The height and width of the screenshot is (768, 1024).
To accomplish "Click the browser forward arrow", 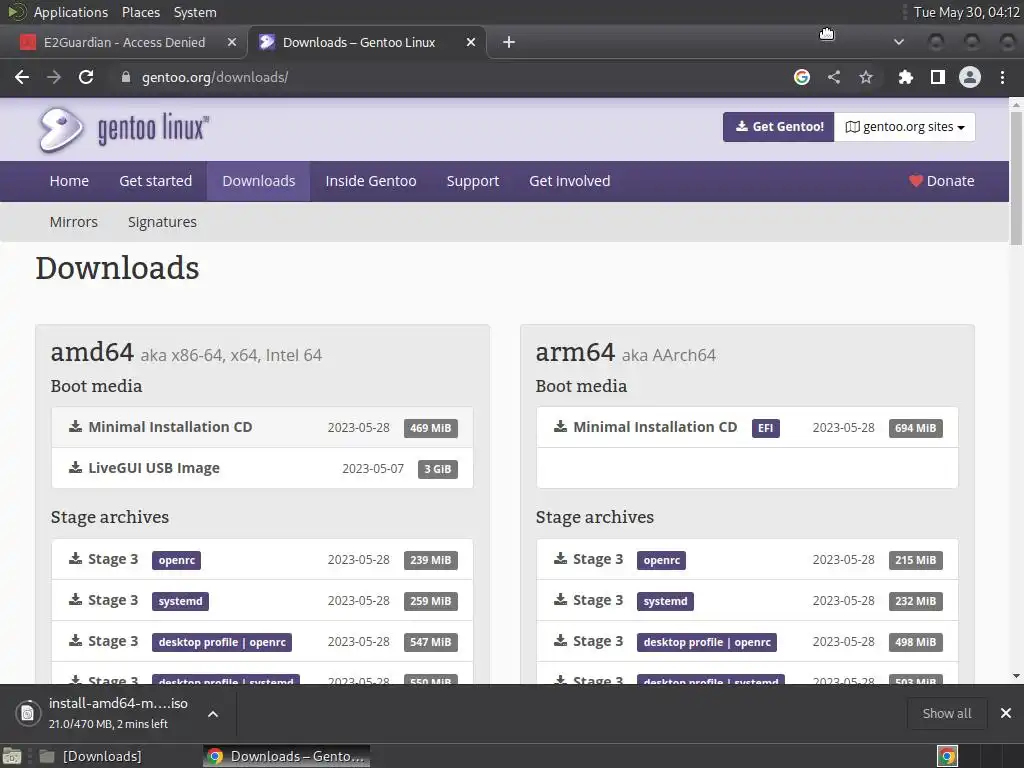I will click(x=54, y=77).
